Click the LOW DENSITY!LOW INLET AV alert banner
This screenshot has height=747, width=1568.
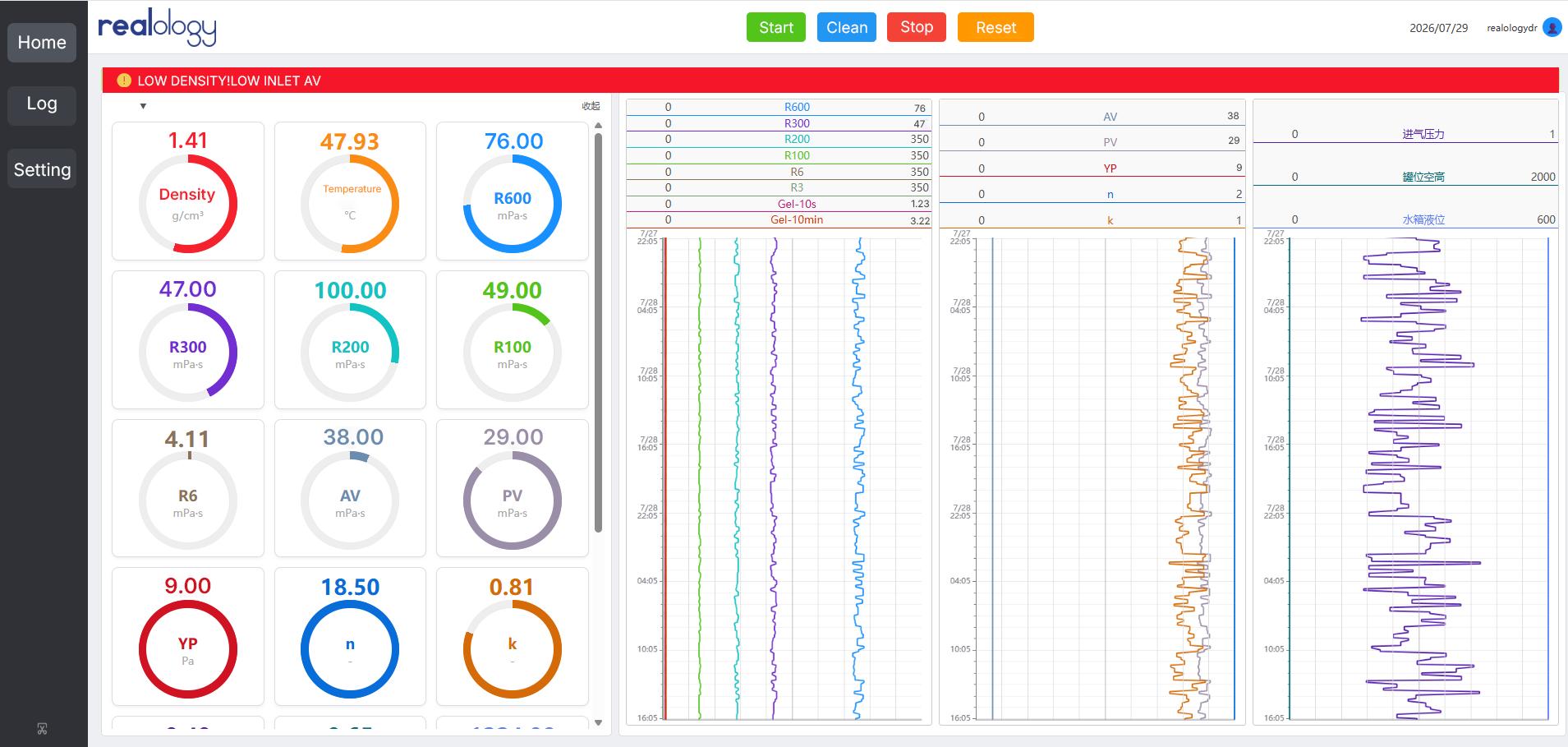coord(830,81)
